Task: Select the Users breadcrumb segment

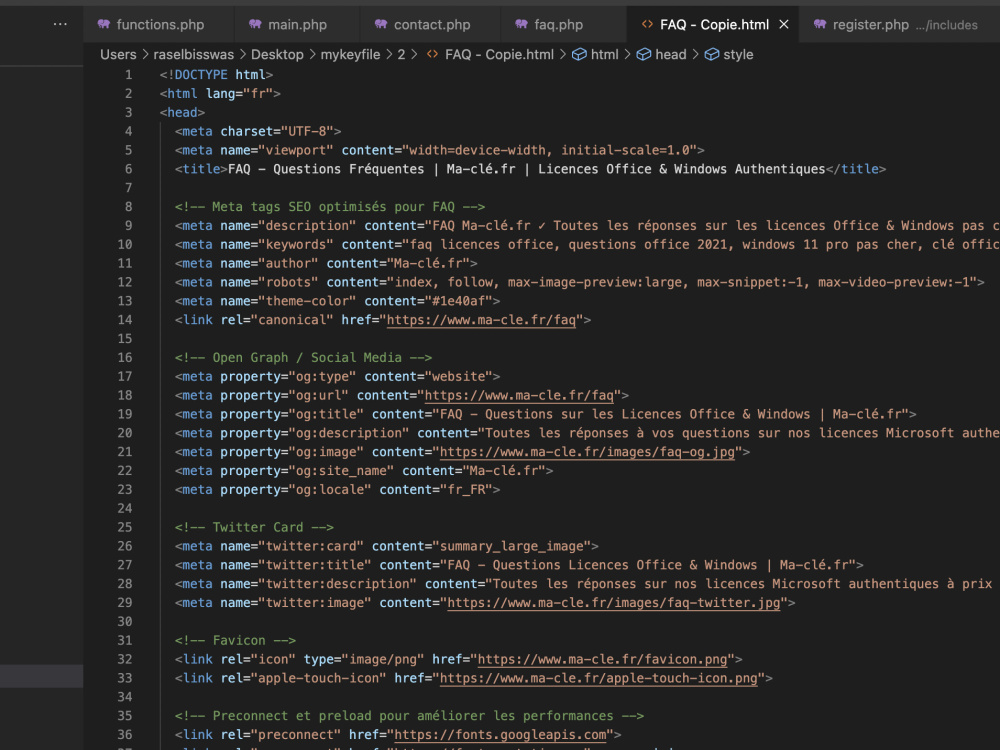Action: tap(118, 55)
